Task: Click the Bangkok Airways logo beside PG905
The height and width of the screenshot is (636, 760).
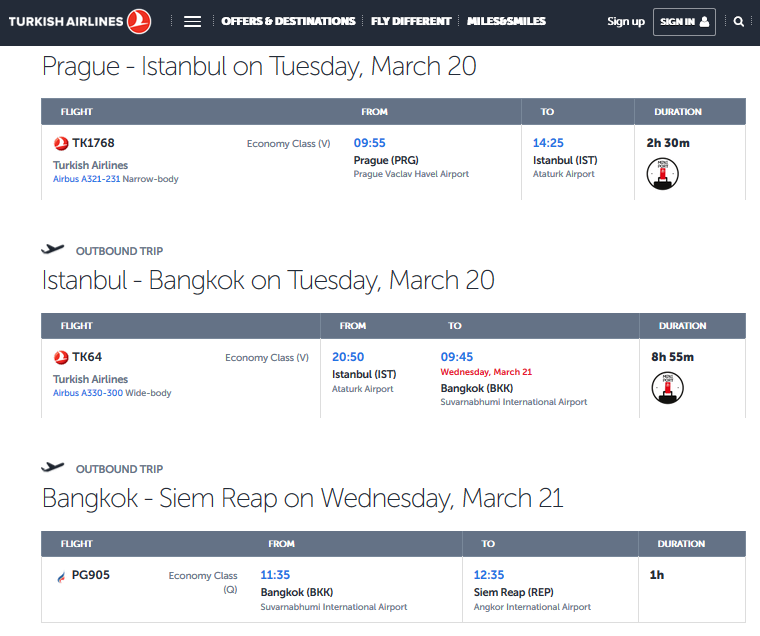Action: [x=61, y=576]
